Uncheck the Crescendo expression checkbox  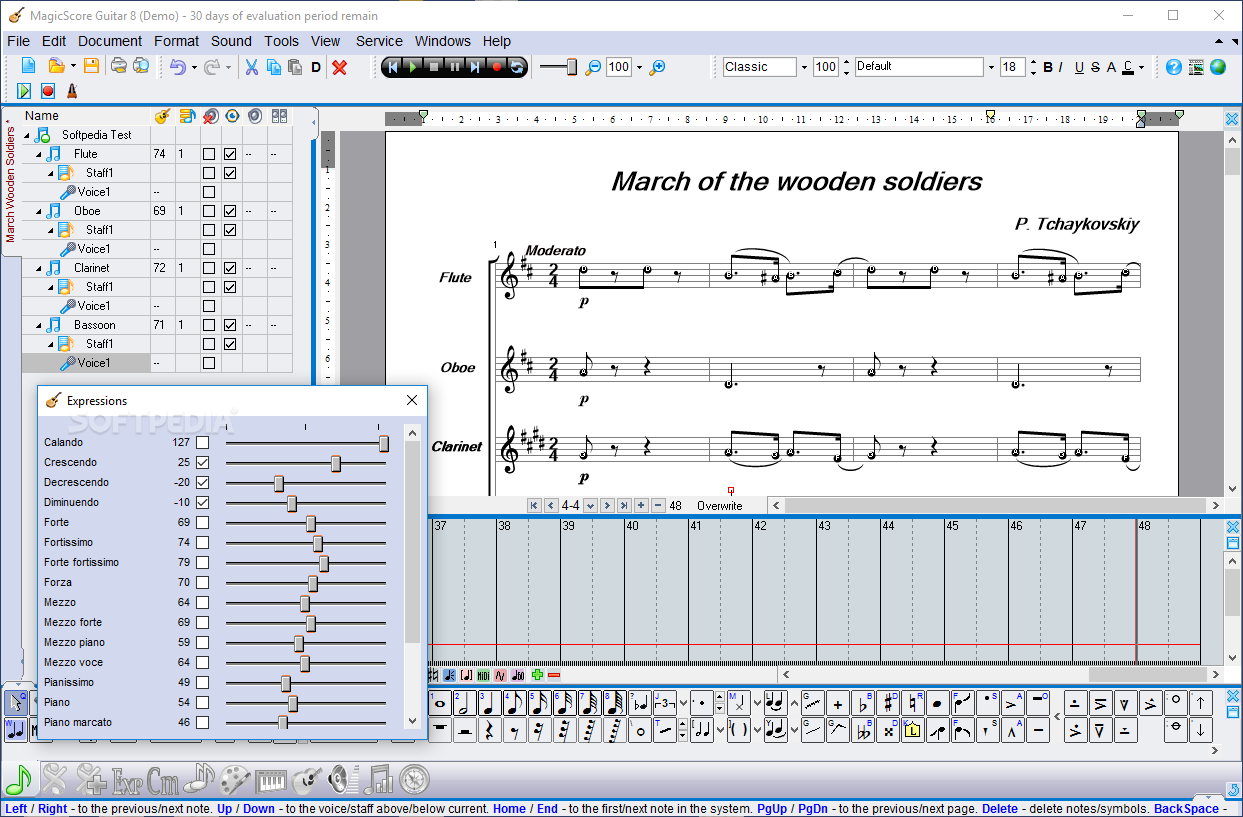pos(203,462)
